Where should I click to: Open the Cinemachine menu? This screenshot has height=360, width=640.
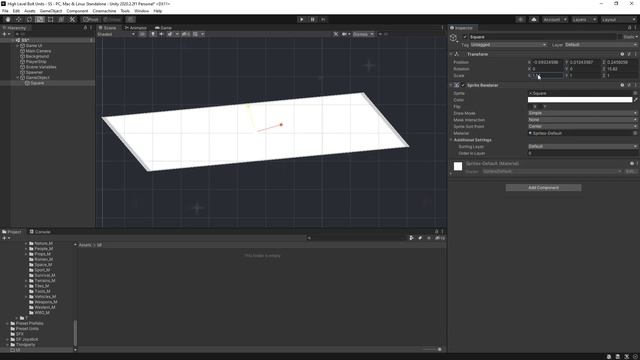(104, 11)
